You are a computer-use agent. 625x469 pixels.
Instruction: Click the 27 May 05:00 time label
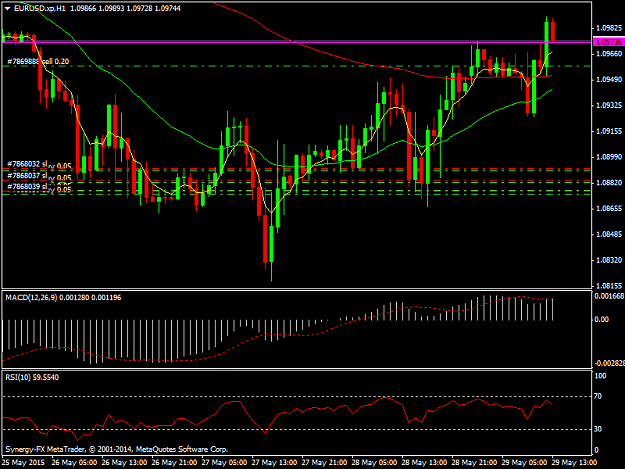pos(224,463)
